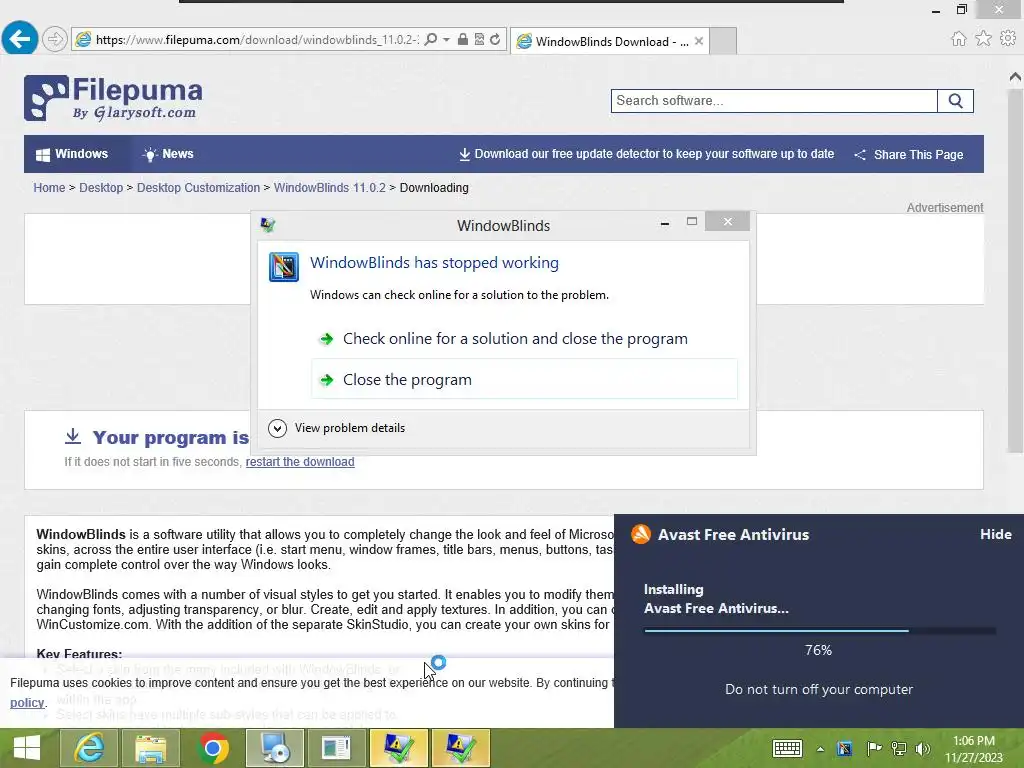Click the browser Back arrow button
Screen dimensions: 1024x768
[20, 39]
